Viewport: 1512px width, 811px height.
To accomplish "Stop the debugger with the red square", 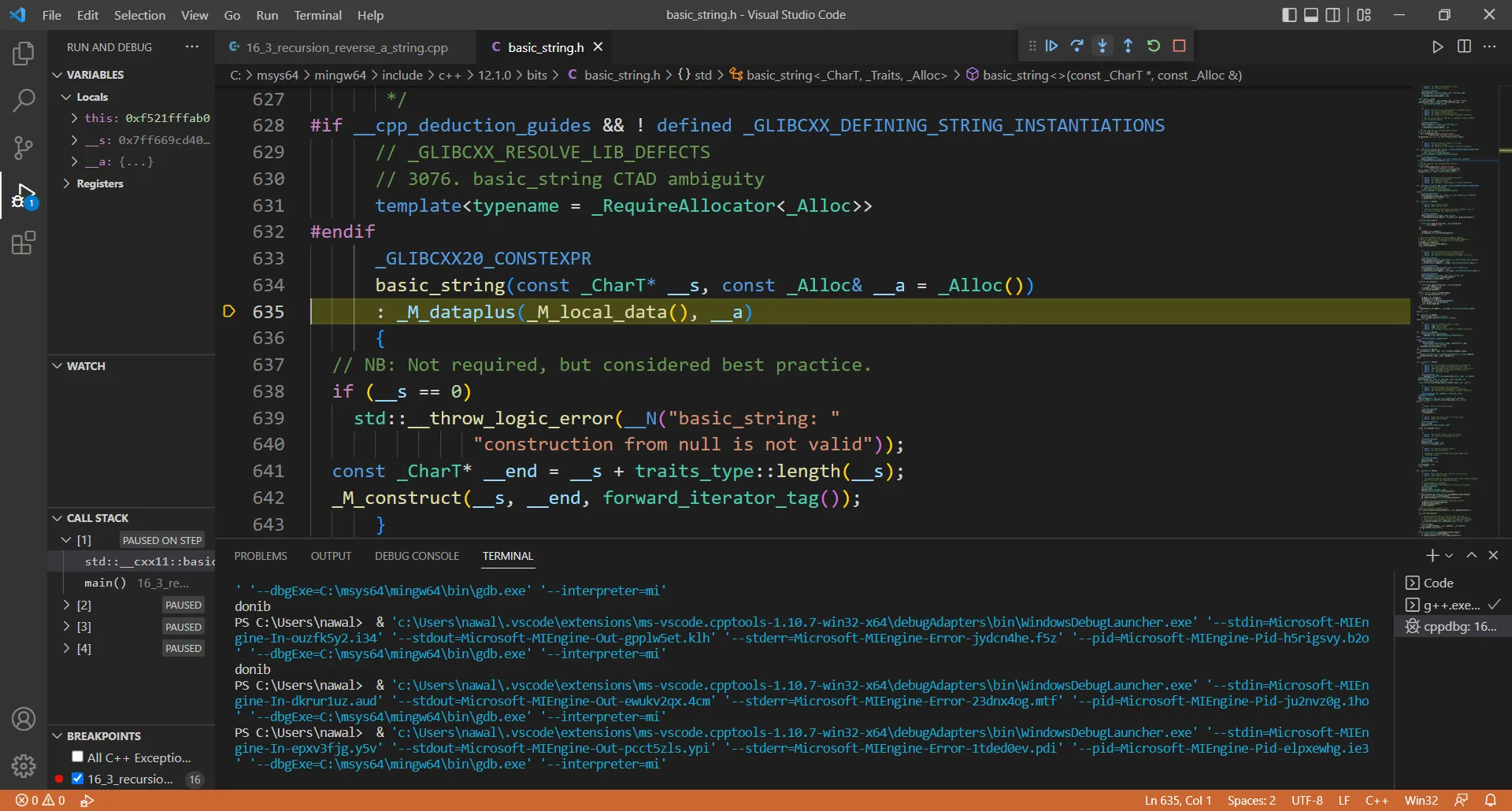I will [1179, 46].
